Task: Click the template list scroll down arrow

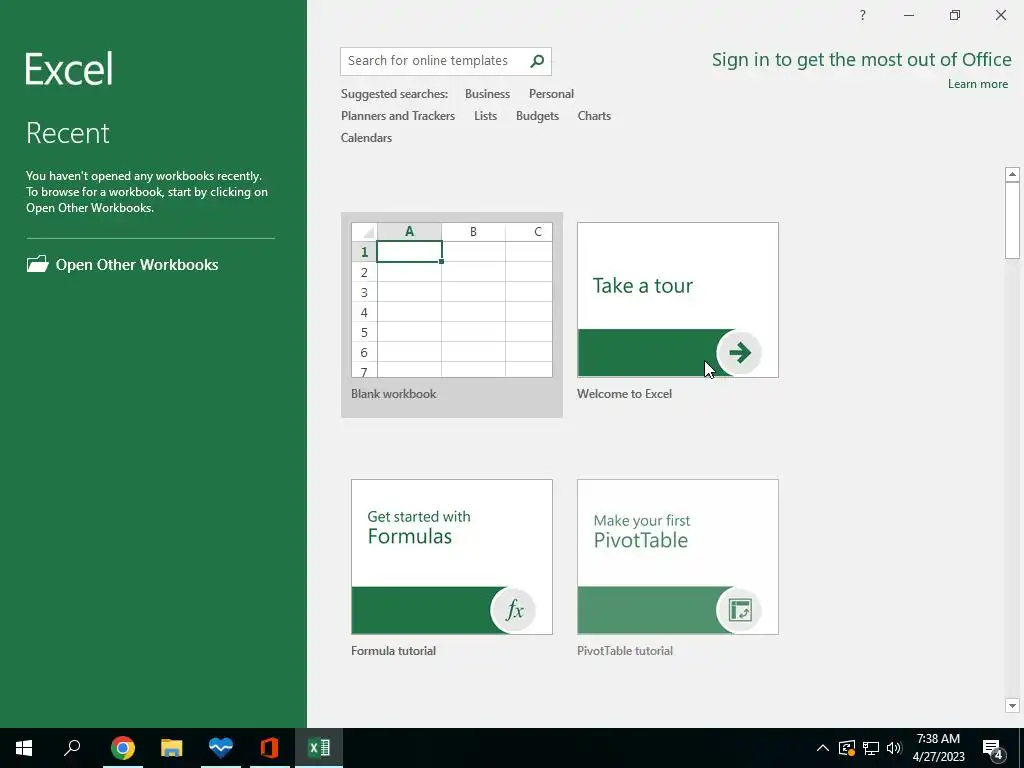Action: tap(1012, 705)
